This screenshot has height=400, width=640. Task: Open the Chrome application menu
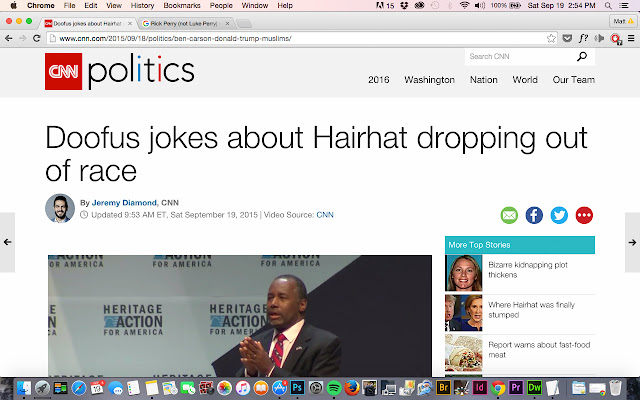[x=40, y=5]
